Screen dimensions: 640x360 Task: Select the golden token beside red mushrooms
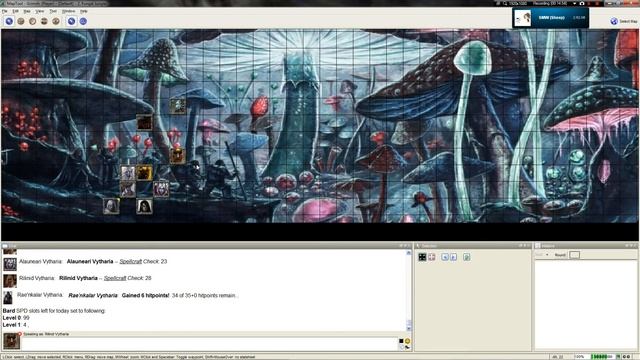coord(177,156)
